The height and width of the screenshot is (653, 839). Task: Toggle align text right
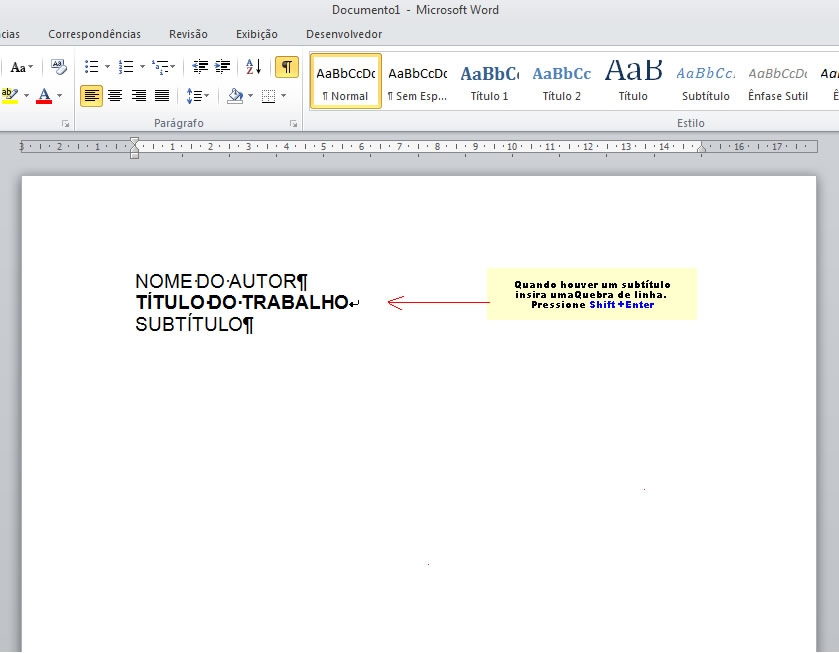139,96
